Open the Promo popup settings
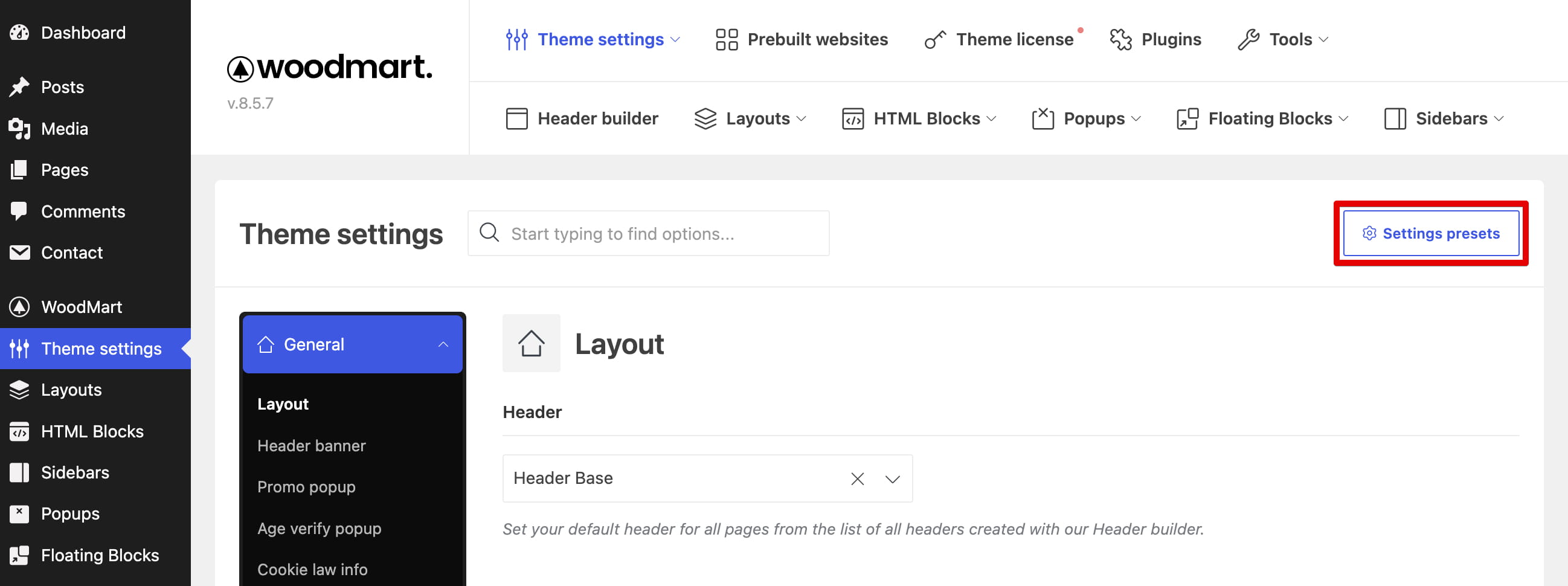Viewport: 1568px width, 586px height. tap(306, 487)
